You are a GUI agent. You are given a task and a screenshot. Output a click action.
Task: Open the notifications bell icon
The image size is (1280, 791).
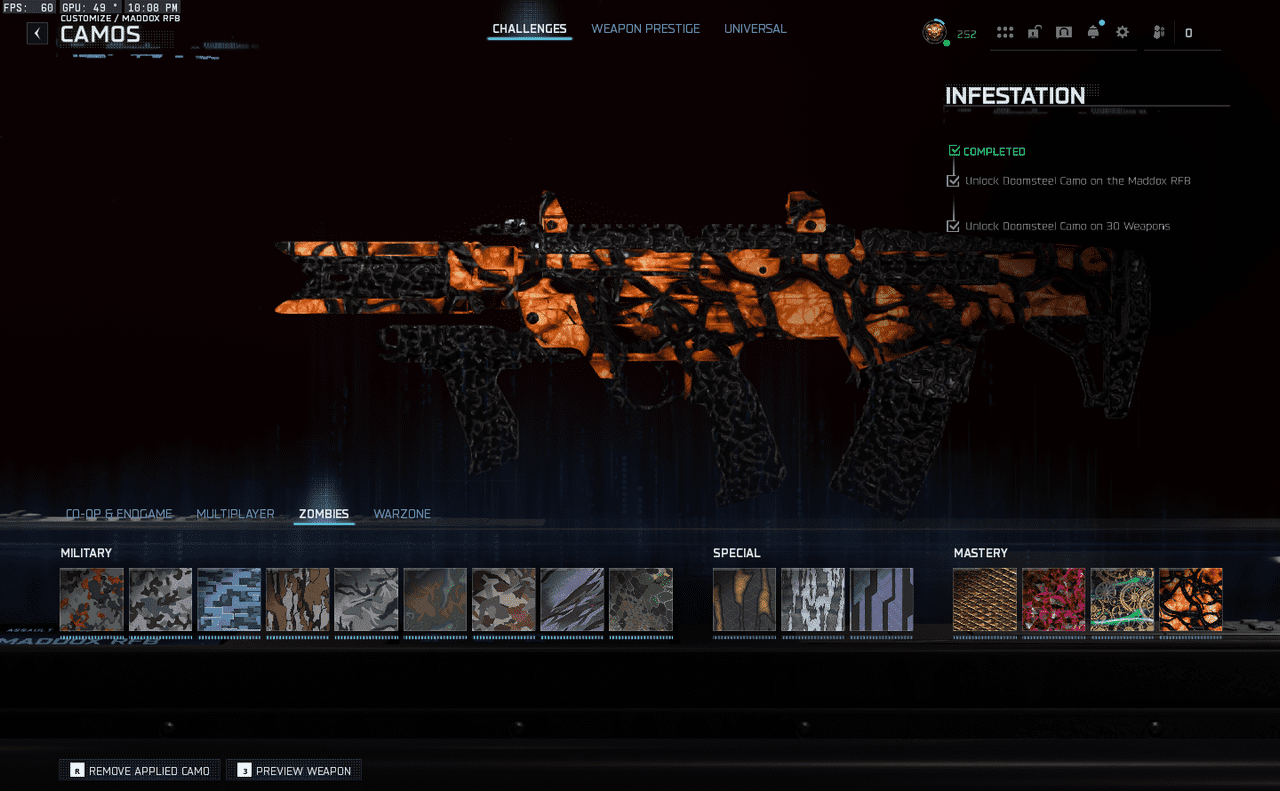[1093, 32]
